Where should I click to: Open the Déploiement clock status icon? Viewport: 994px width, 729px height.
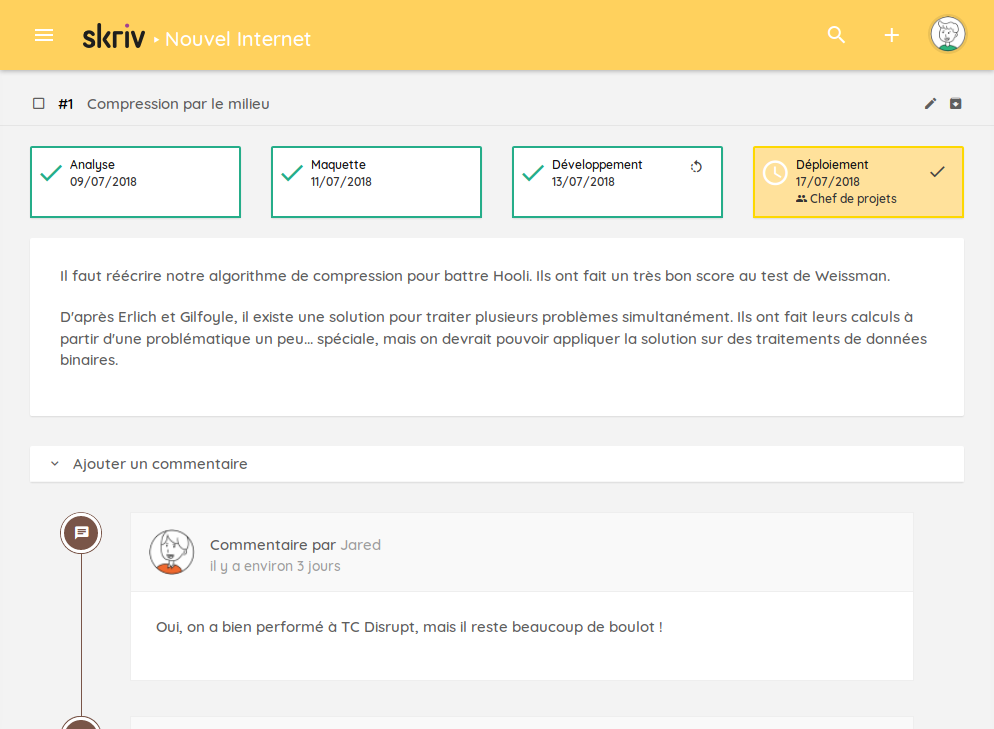[x=775, y=173]
